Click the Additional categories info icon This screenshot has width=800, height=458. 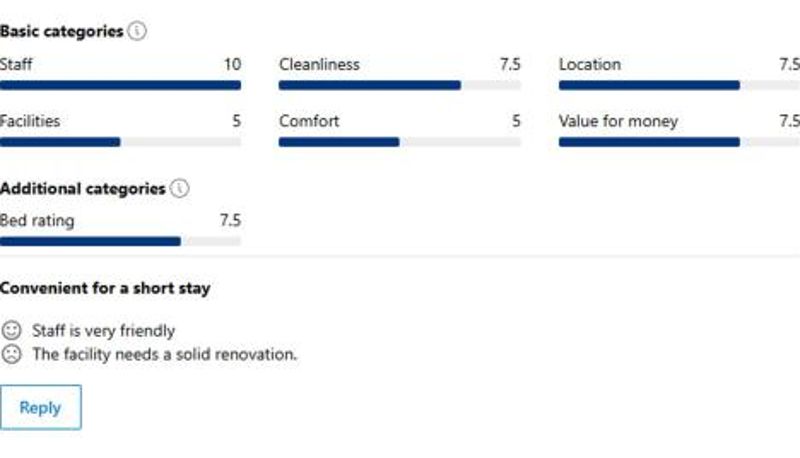[180, 188]
